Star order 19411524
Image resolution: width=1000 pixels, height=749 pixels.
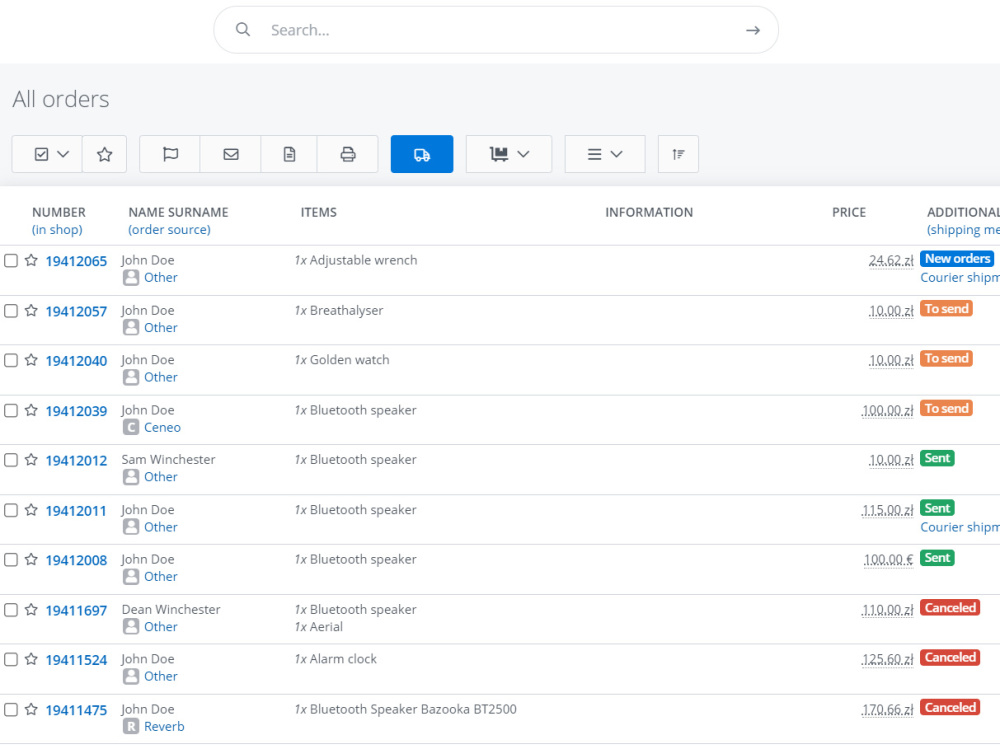point(31,660)
